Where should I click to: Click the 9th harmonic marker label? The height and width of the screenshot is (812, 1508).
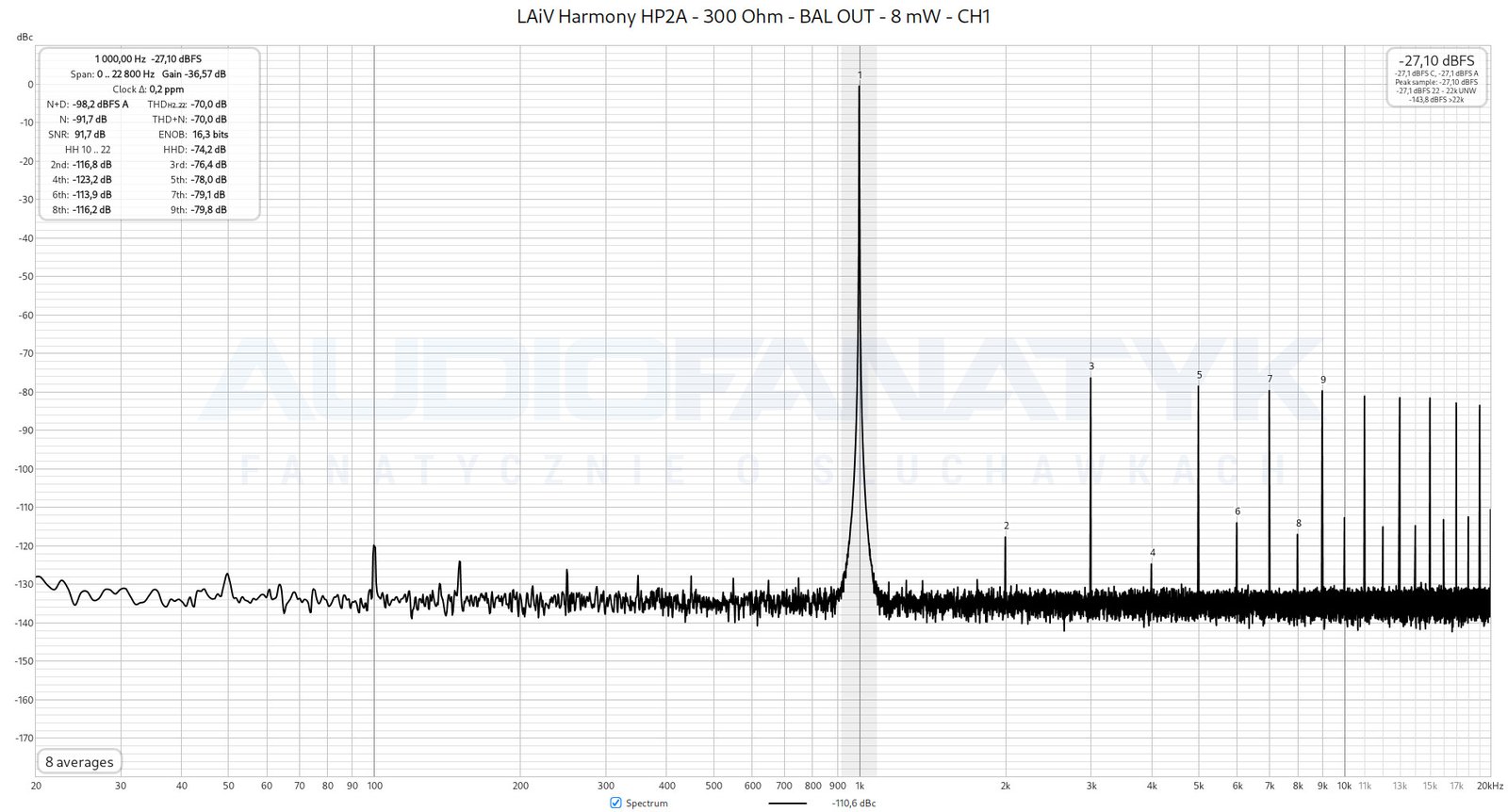coord(1323,380)
